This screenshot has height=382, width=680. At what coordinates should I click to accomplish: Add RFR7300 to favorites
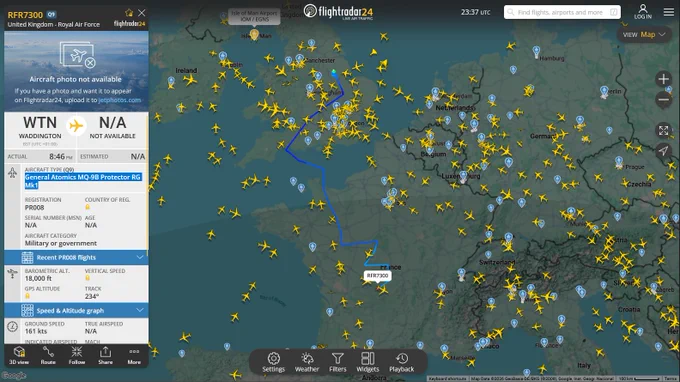(x=129, y=13)
